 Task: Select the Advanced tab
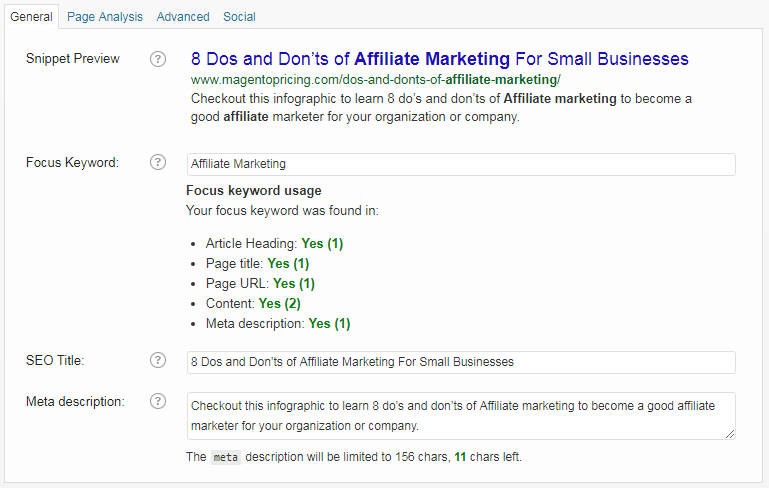[183, 17]
